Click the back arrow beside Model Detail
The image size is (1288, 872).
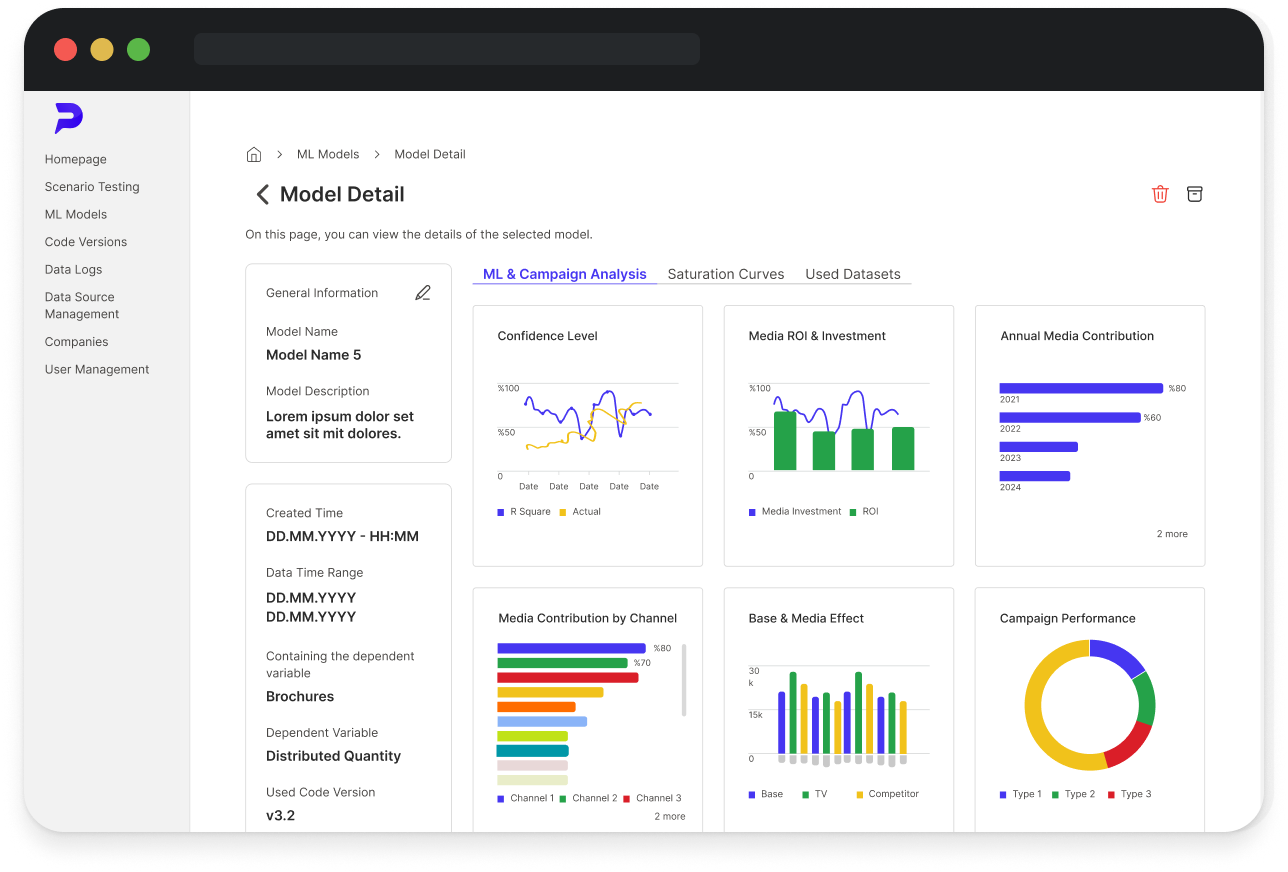261,194
